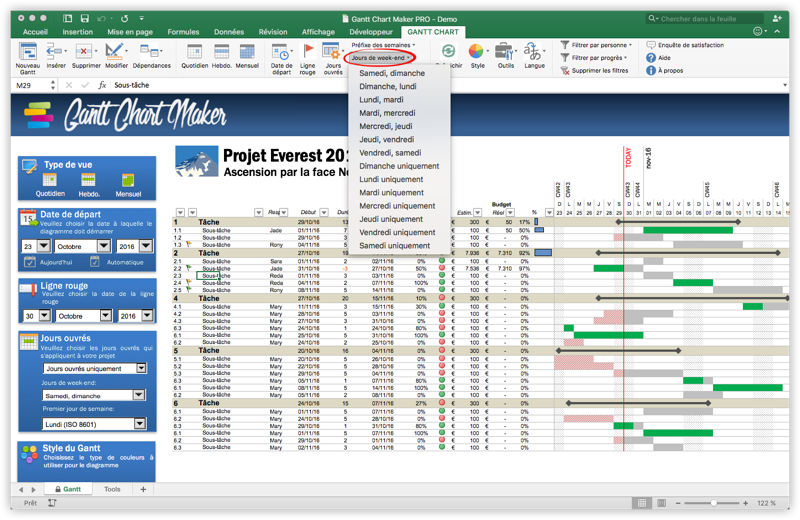Add a new sheet with the plus button
This screenshot has width=800, height=520.
tap(143, 489)
